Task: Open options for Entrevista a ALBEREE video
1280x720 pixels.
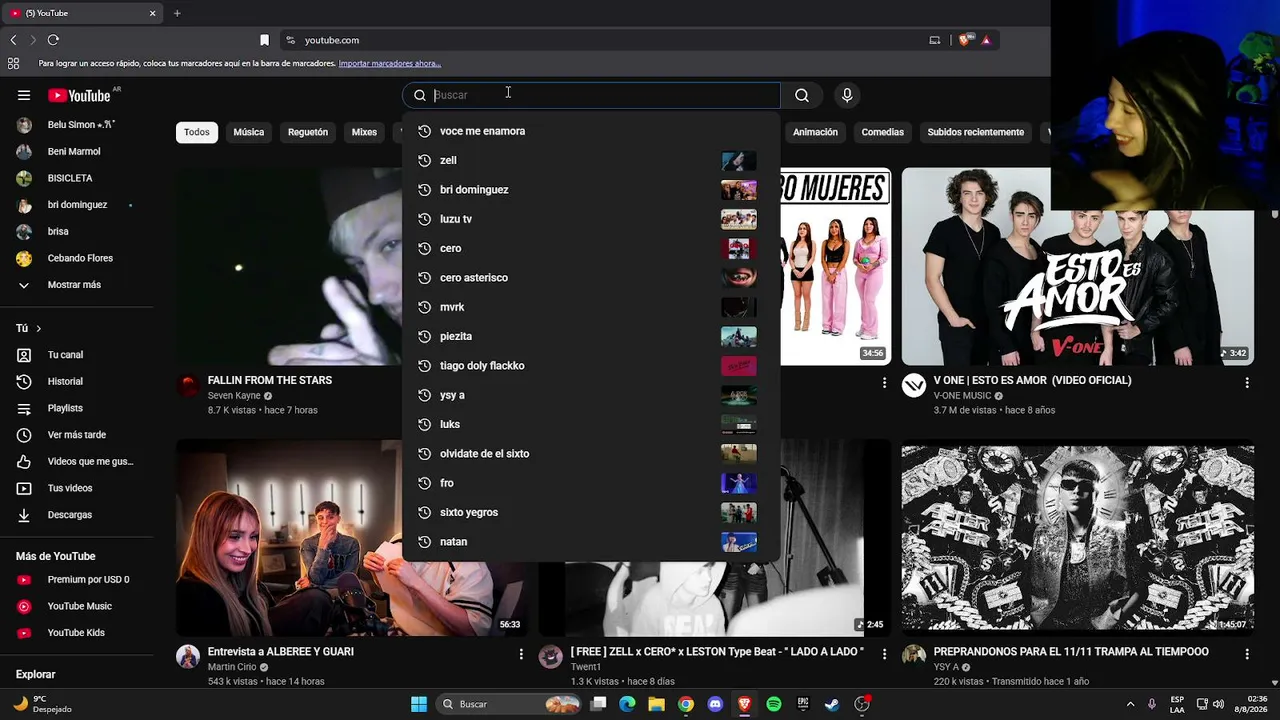Action: click(521, 653)
